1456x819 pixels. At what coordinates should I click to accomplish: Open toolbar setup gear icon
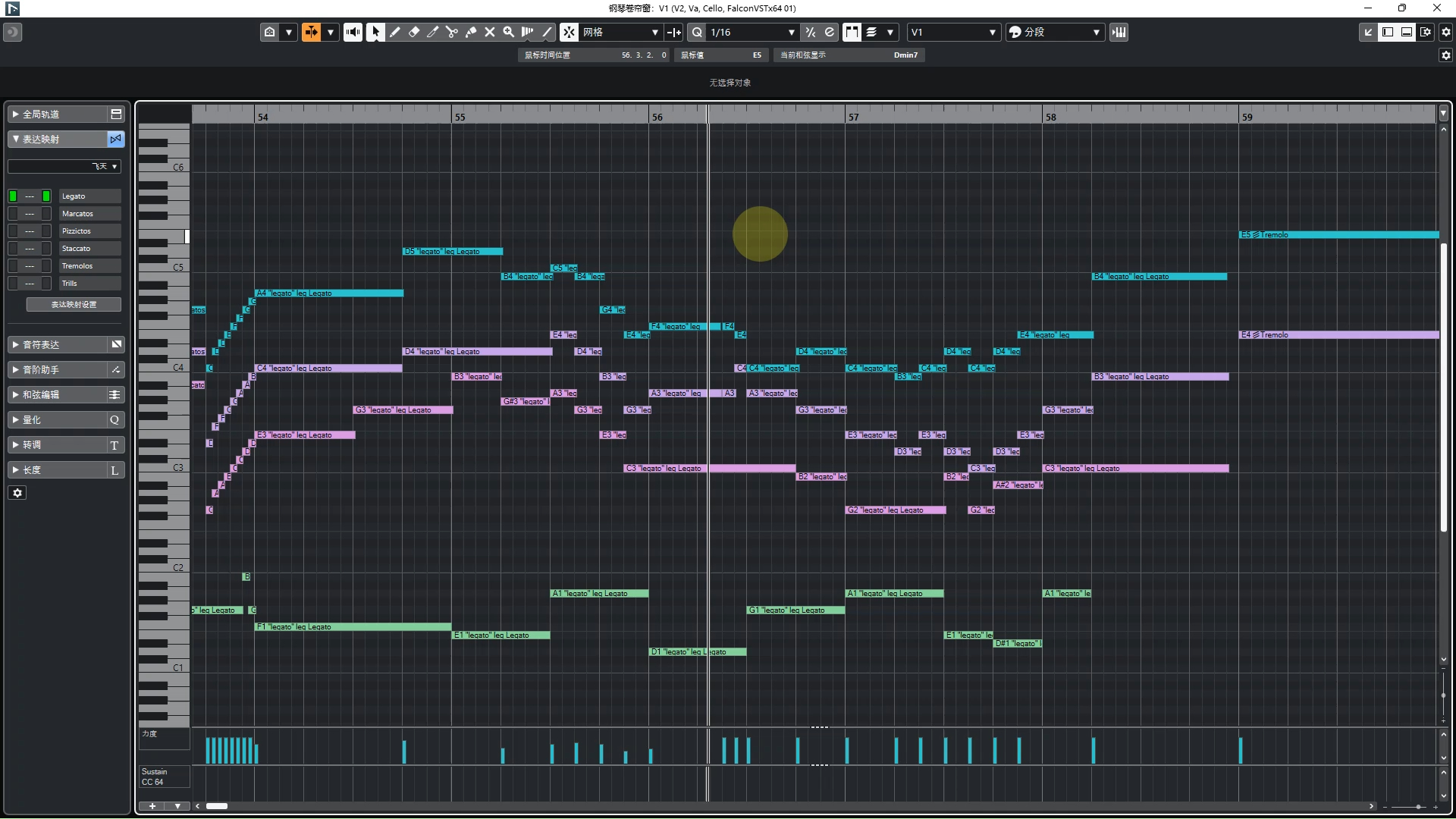[1446, 32]
